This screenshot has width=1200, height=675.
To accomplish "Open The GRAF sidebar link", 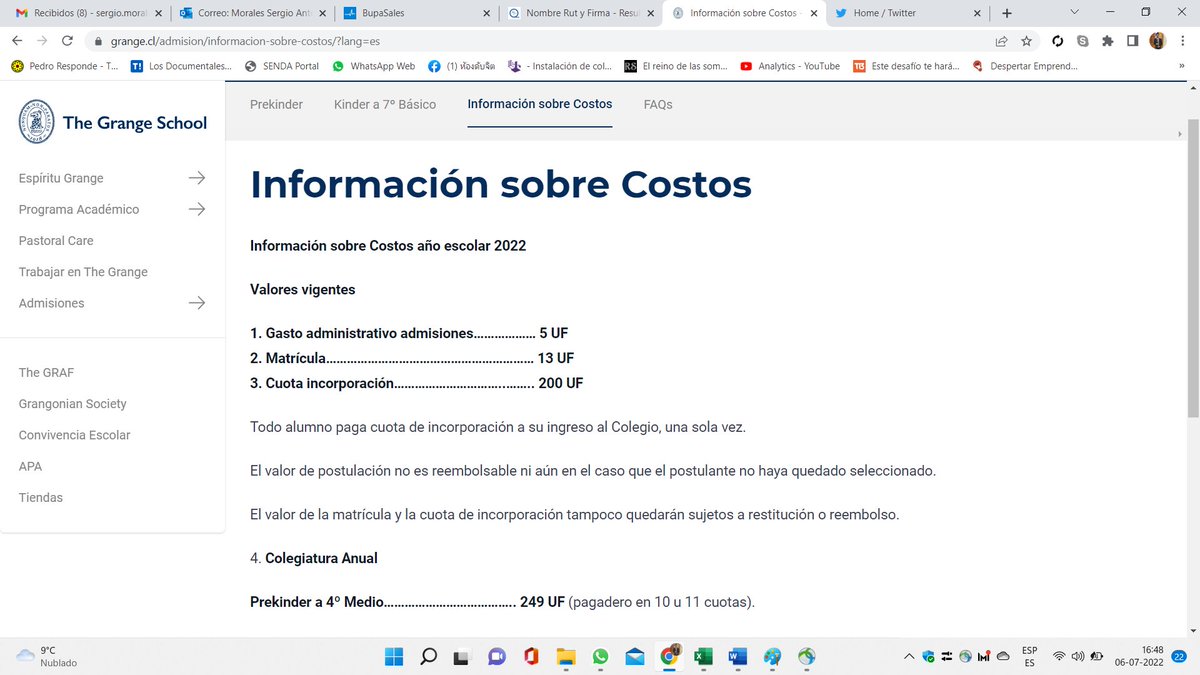I will tap(46, 372).
